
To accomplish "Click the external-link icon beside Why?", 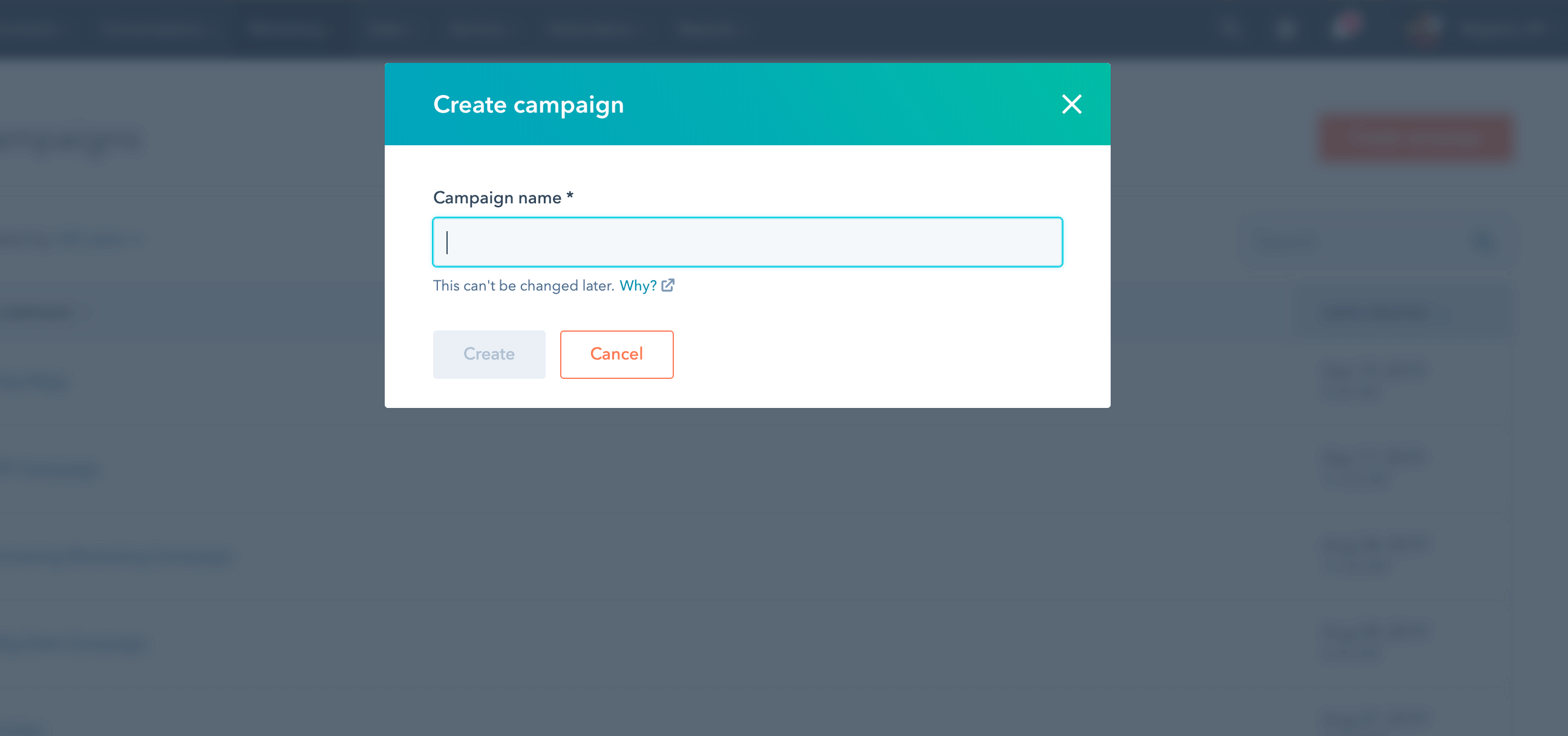I will coord(668,285).
